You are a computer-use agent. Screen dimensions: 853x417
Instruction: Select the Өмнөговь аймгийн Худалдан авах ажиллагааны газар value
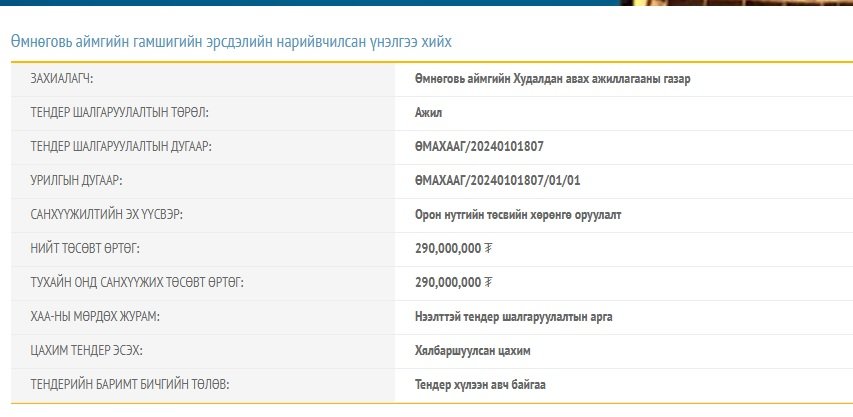click(x=551, y=78)
